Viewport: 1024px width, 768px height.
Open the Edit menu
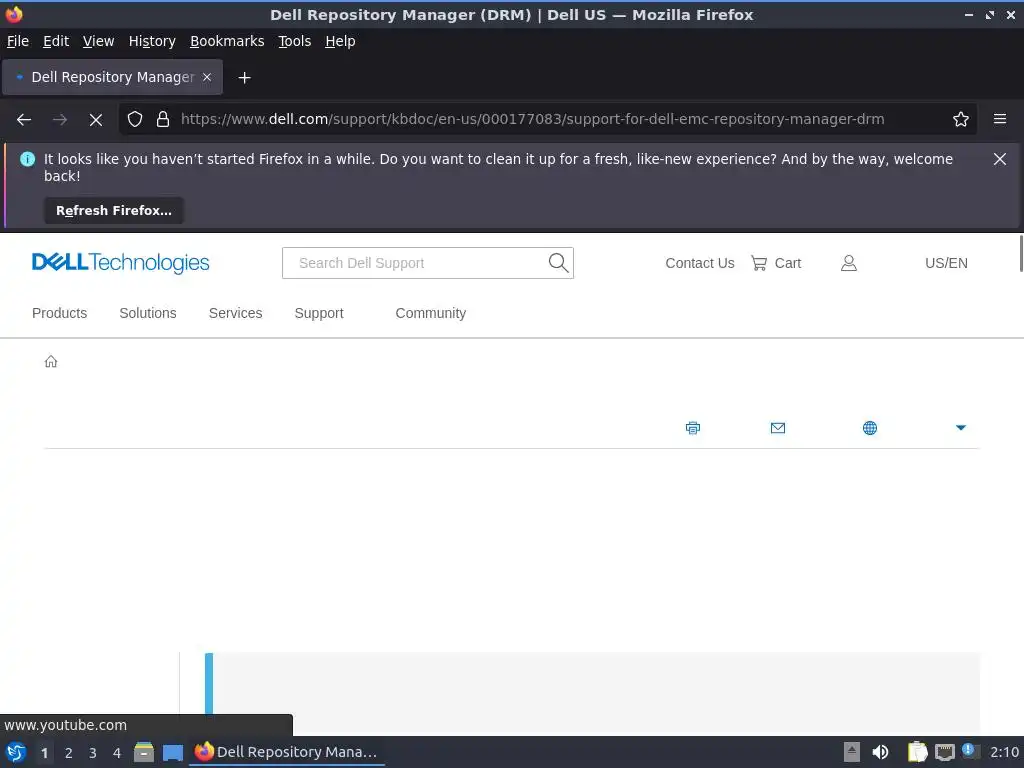(56, 41)
